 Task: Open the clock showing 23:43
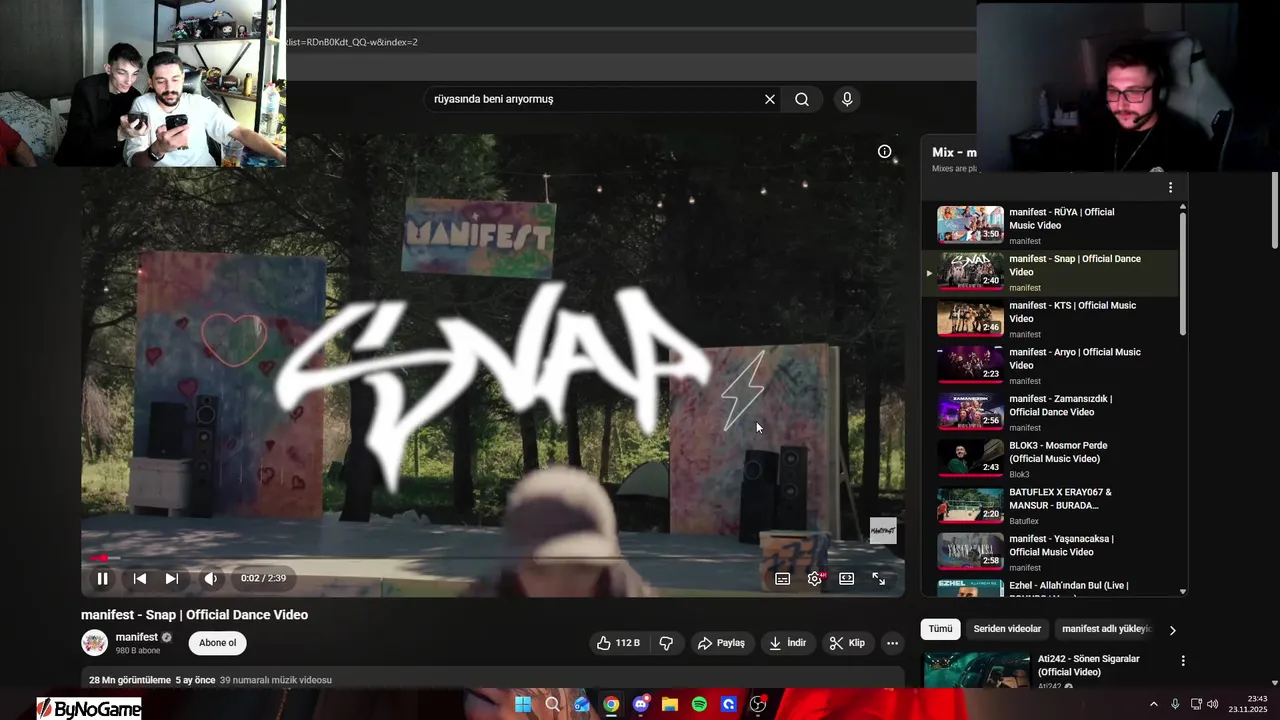[1248, 704]
